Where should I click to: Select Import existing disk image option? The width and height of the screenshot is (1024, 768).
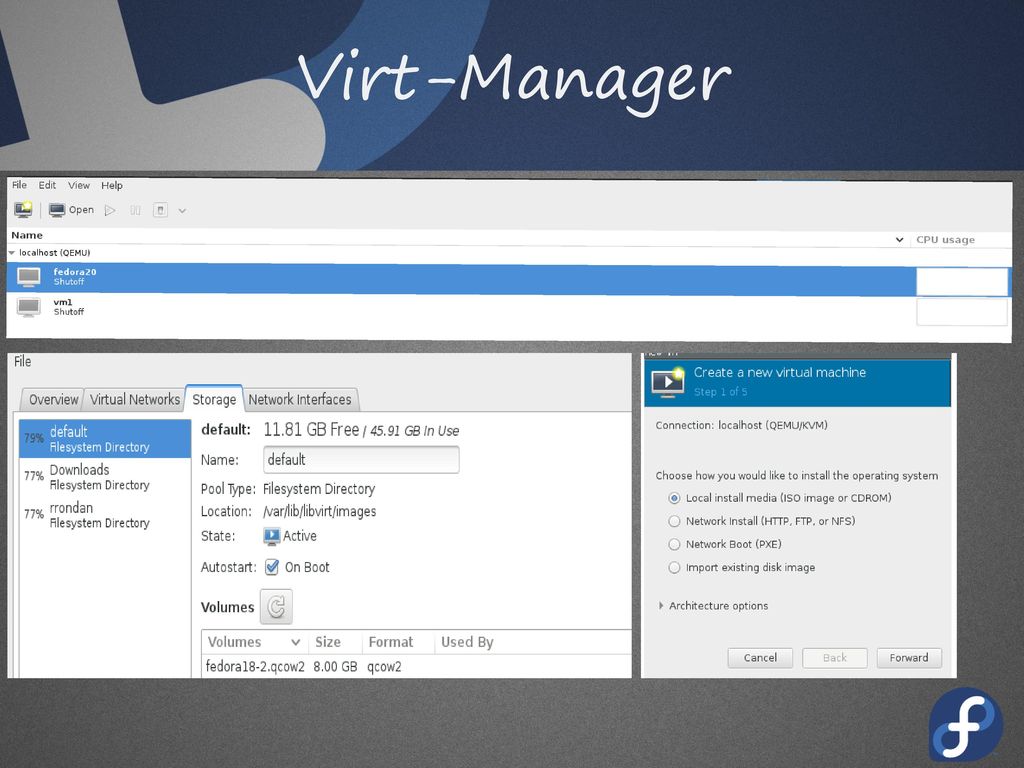pos(675,568)
